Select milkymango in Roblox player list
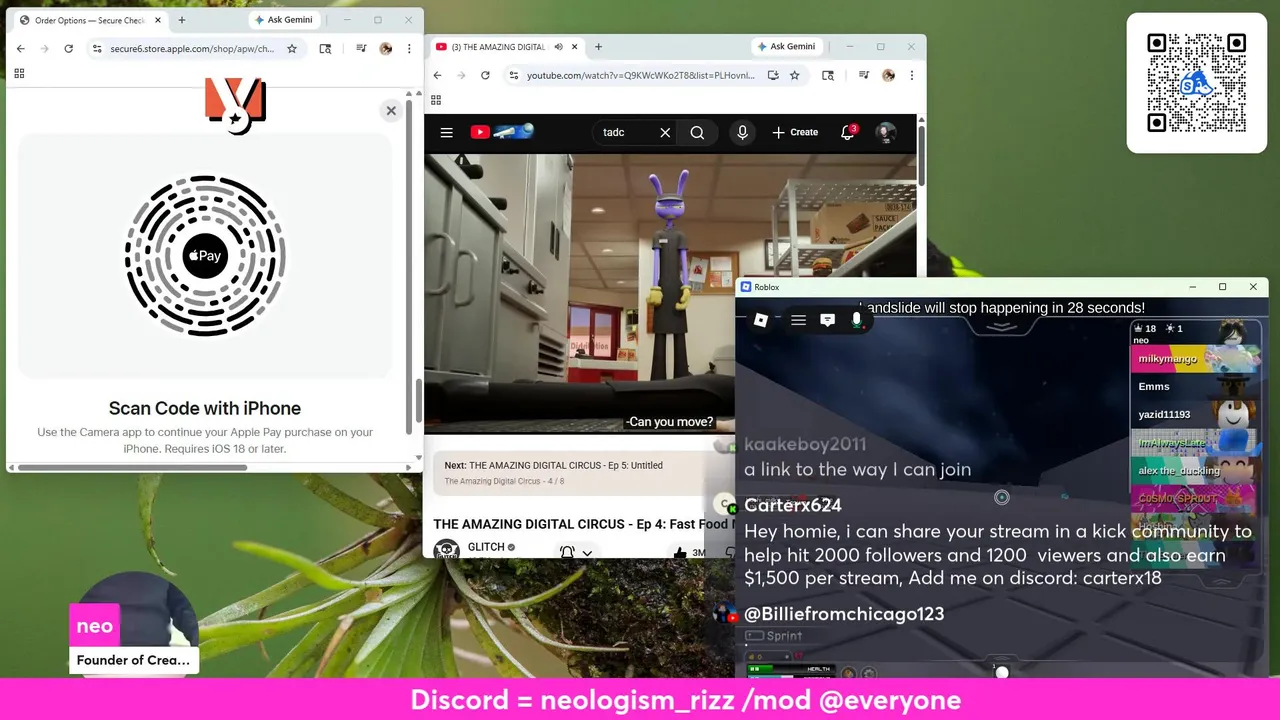This screenshot has height=720, width=1280. click(1197, 359)
